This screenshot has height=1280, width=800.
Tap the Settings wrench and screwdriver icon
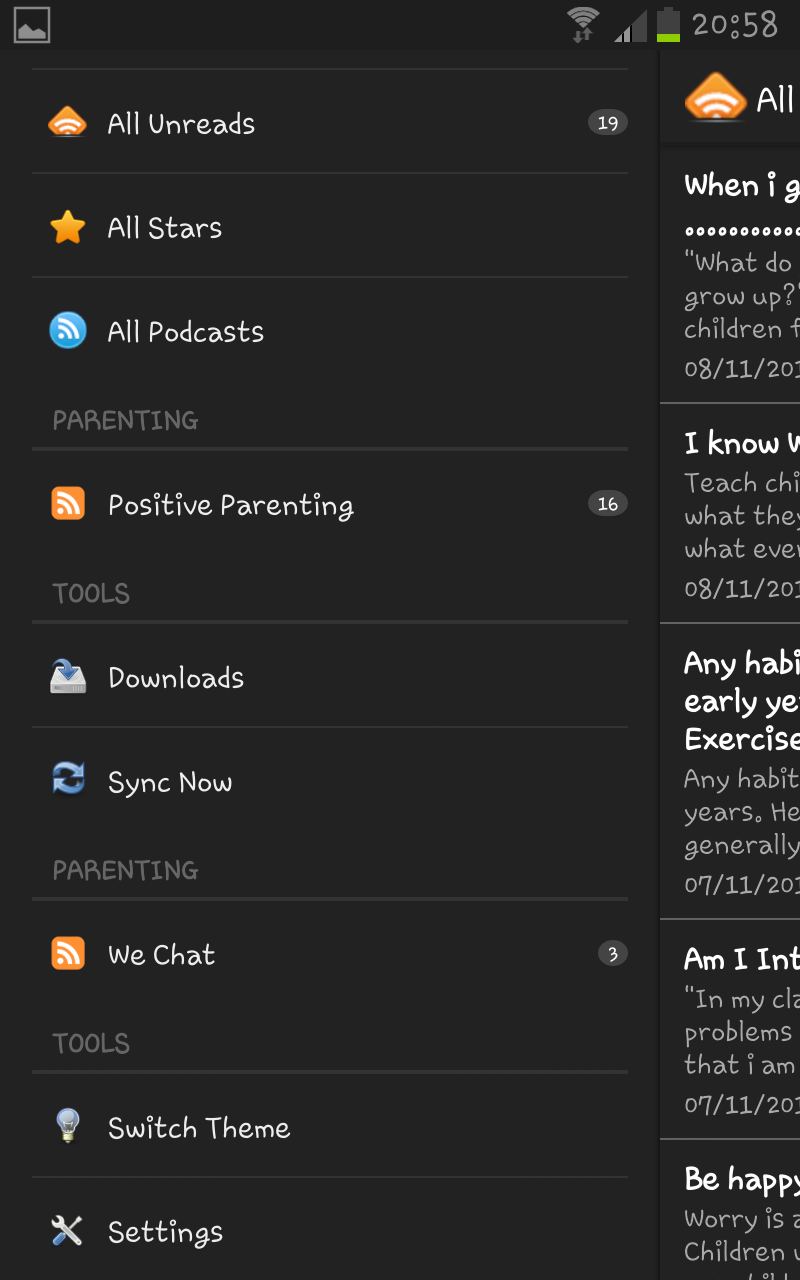[x=67, y=1231]
